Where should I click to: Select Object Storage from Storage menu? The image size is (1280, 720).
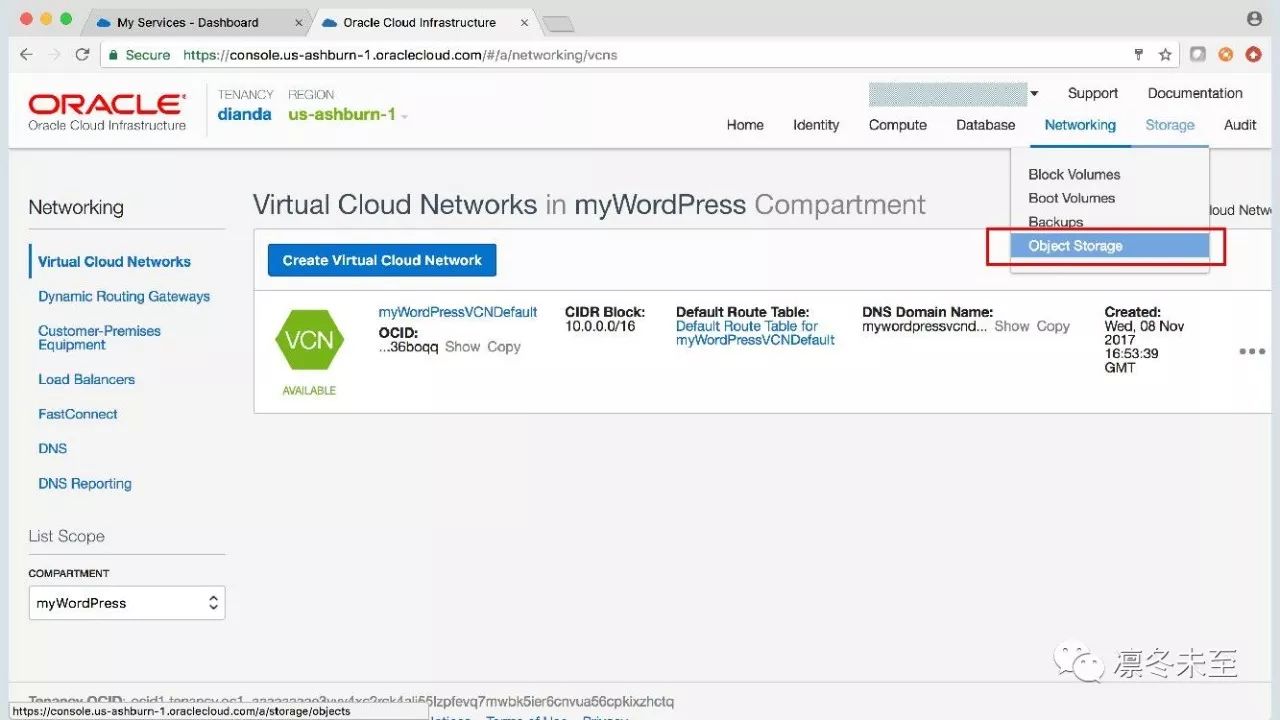(x=1110, y=246)
